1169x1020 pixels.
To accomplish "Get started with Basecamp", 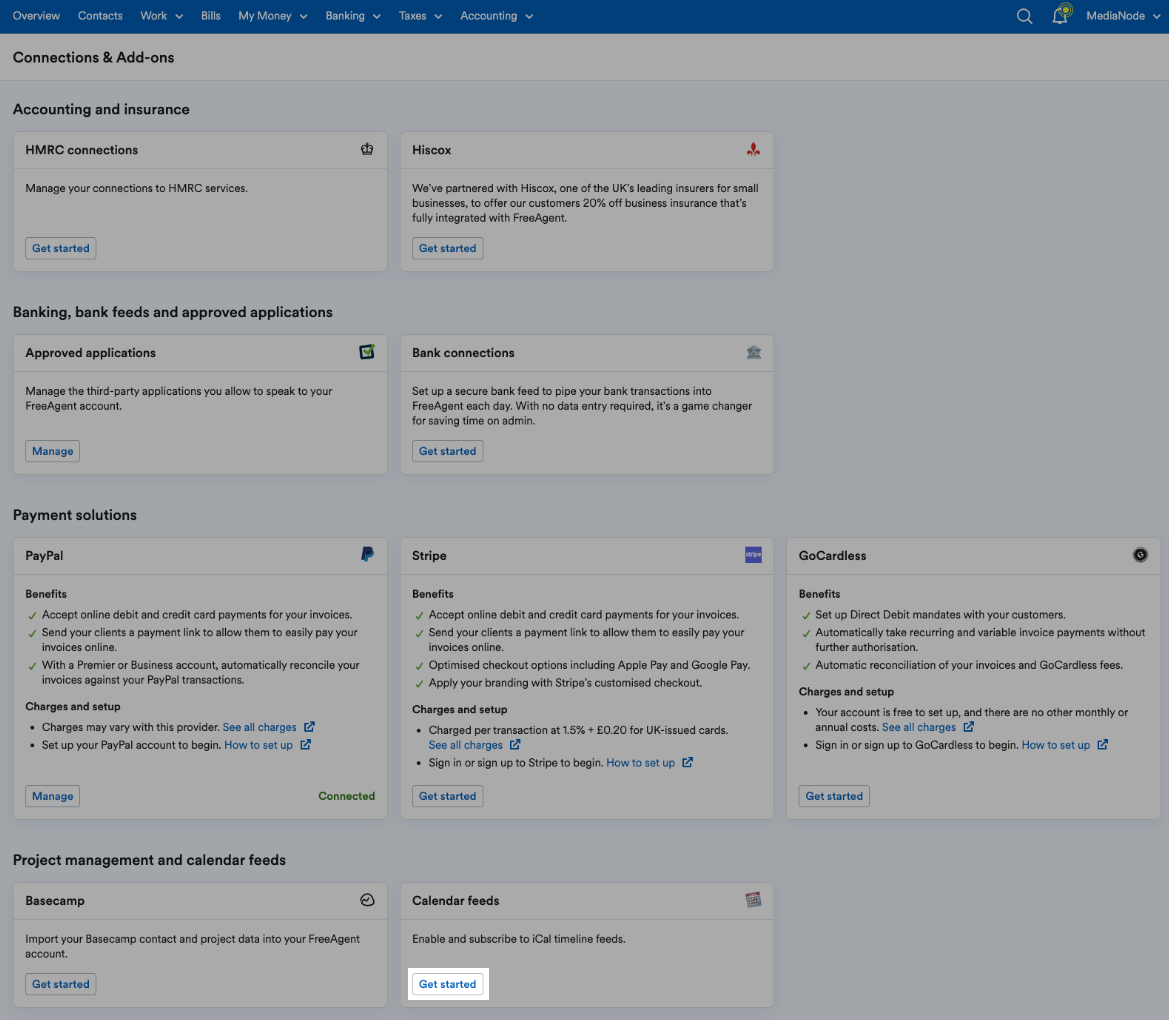I will 60,984.
